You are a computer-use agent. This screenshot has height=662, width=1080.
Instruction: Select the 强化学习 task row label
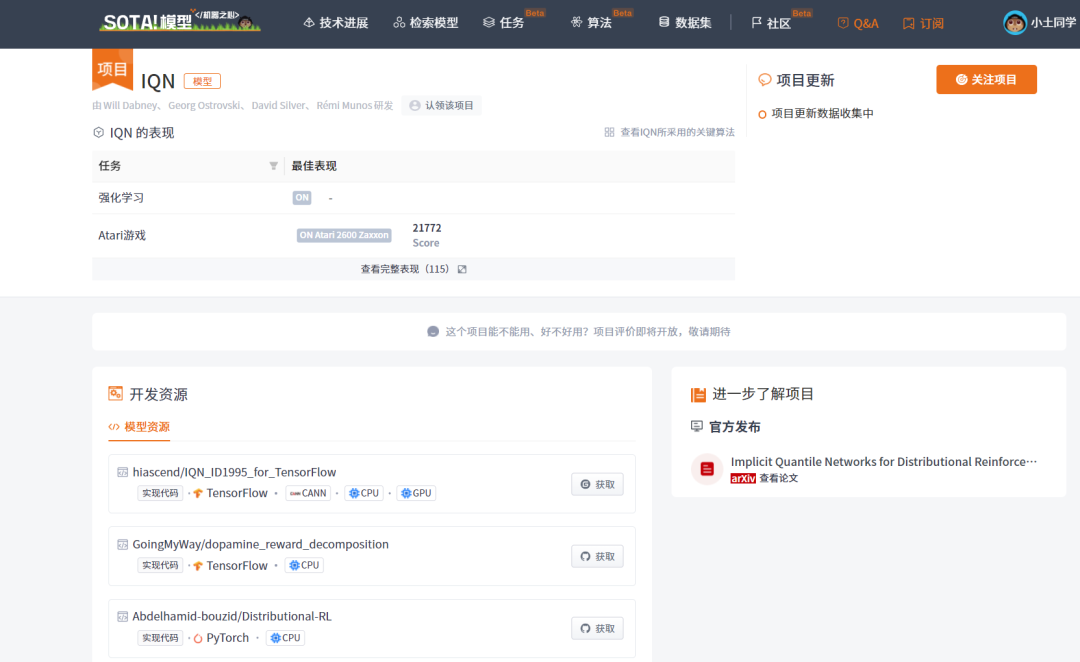121,198
